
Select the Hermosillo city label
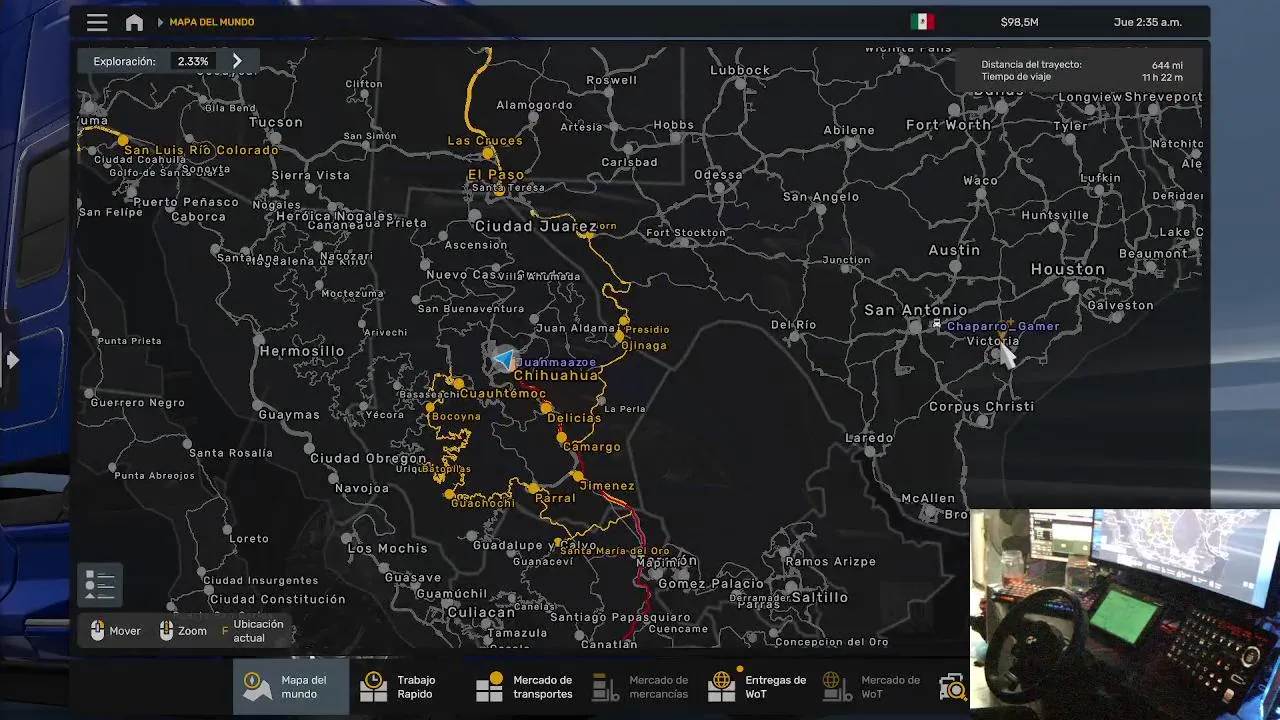click(302, 351)
